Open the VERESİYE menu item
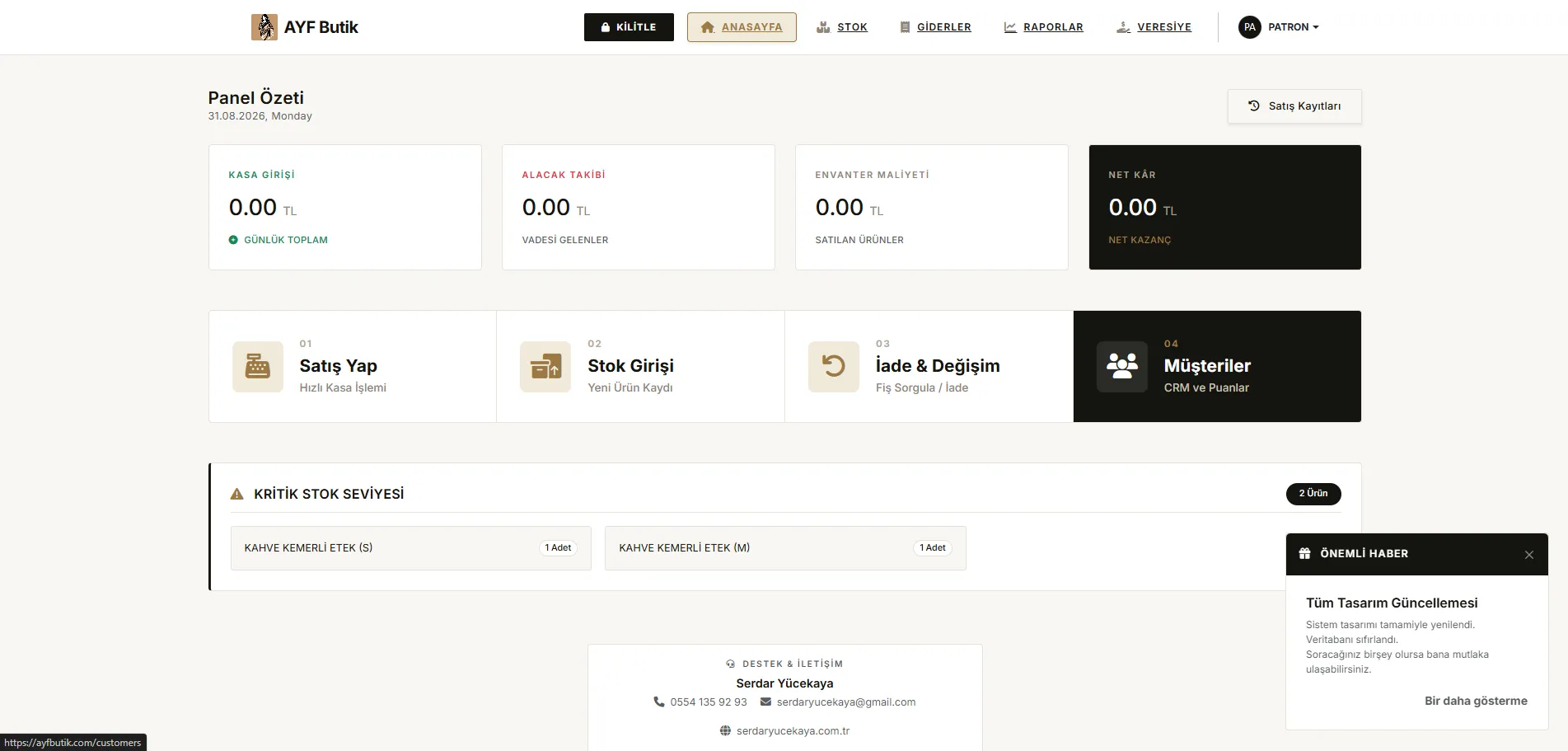The width and height of the screenshot is (1568, 751). (x=1154, y=27)
